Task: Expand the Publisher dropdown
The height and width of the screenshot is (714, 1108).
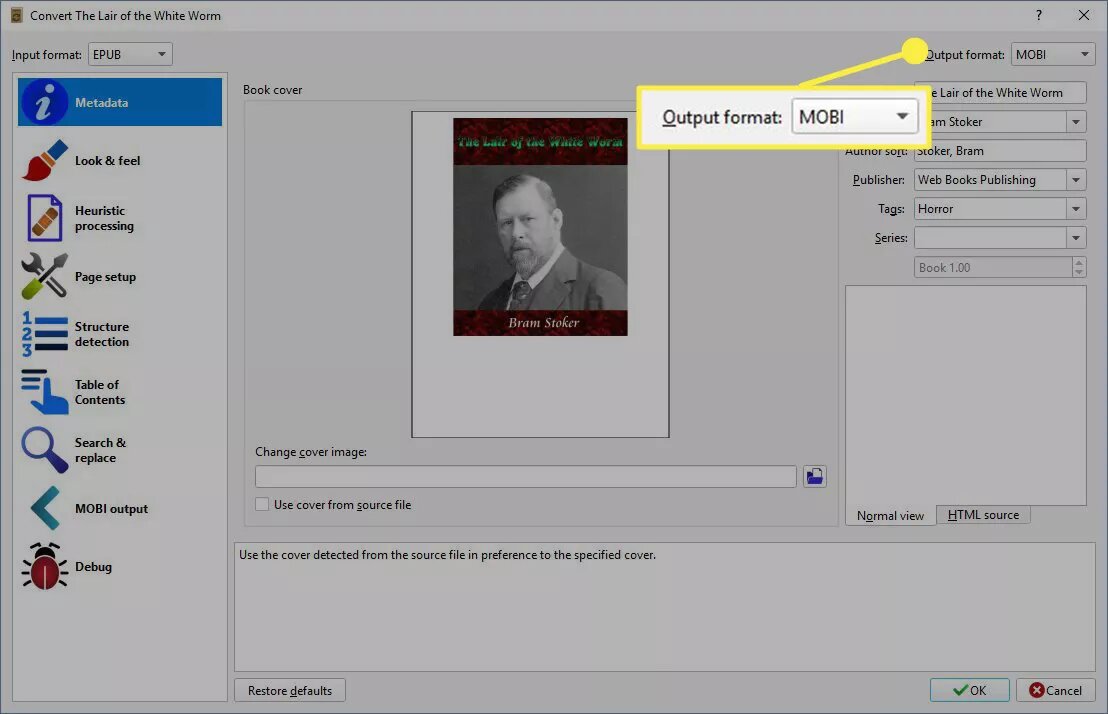Action: click(x=1076, y=180)
